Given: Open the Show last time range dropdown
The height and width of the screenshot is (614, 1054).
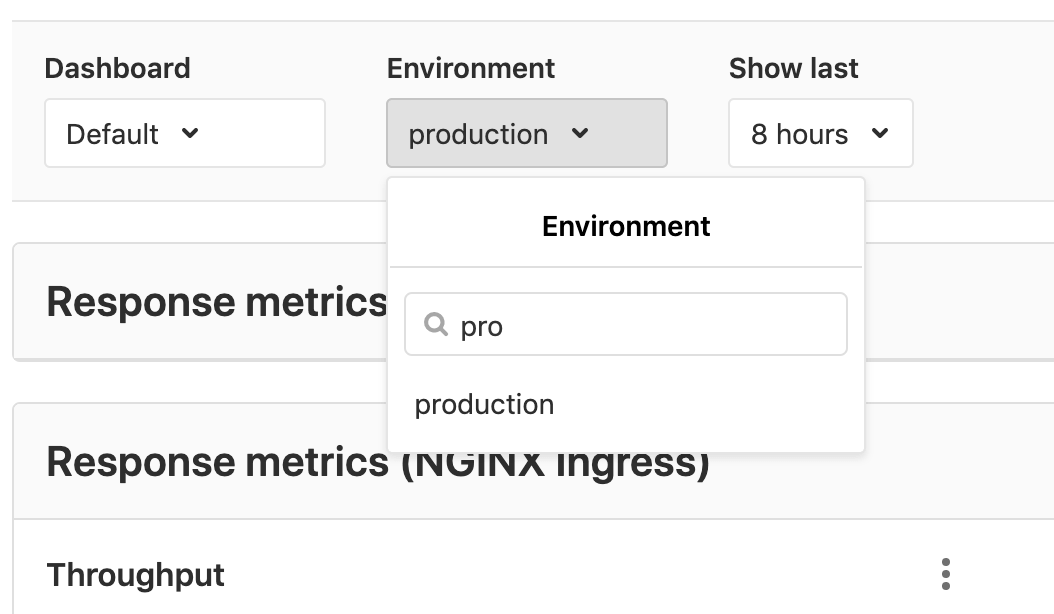Looking at the screenshot, I should pyautogui.click(x=820, y=133).
